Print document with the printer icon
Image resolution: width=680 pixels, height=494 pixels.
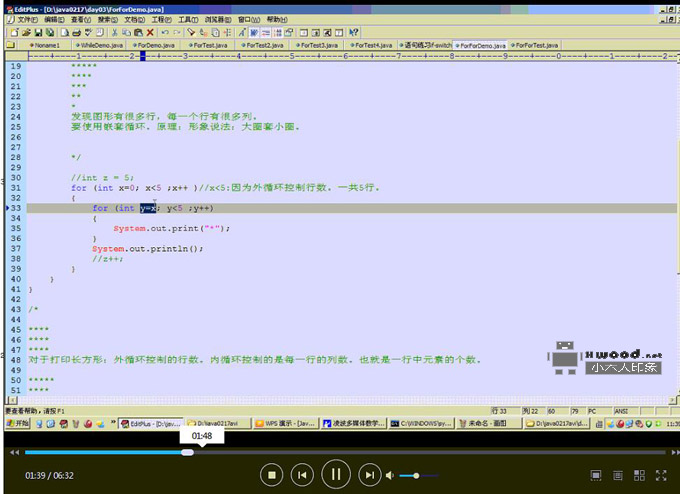coord(77,33)
